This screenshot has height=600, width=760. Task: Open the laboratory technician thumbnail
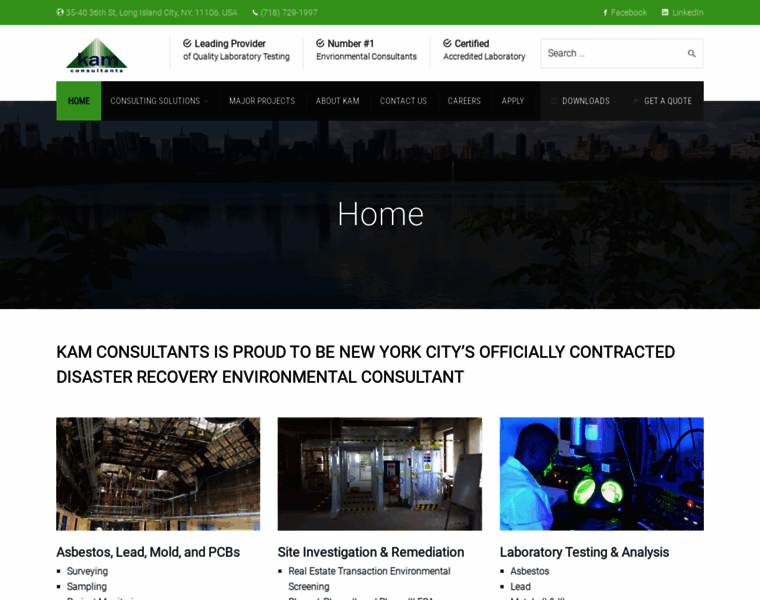point(602,474)
